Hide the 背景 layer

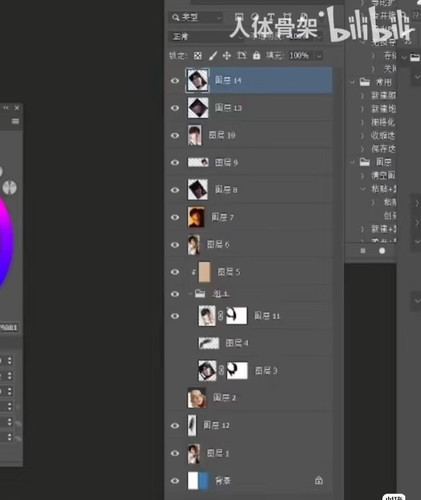tap(175, 481)
